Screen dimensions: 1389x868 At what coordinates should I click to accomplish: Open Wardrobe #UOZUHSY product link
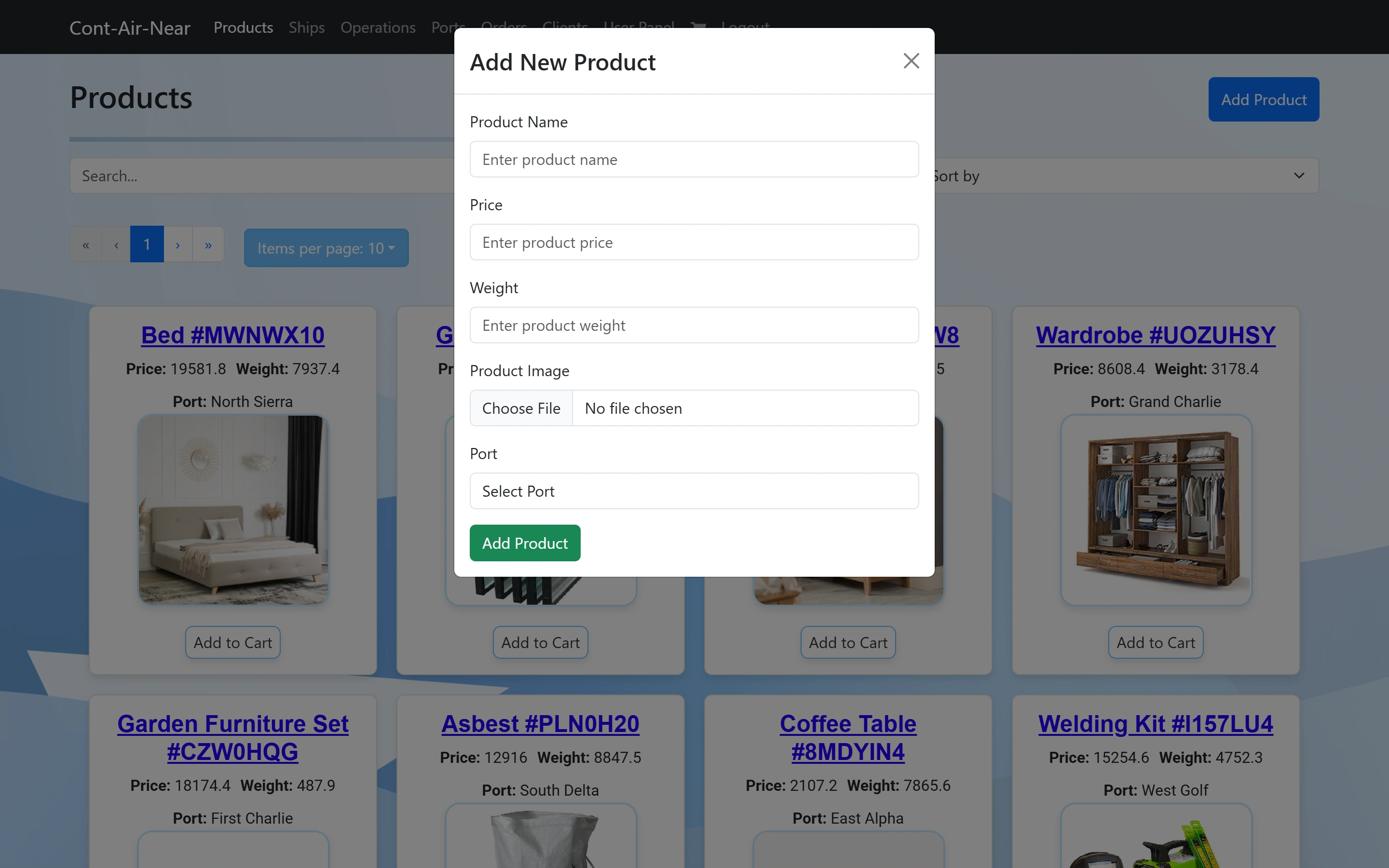click(1156, 335)
